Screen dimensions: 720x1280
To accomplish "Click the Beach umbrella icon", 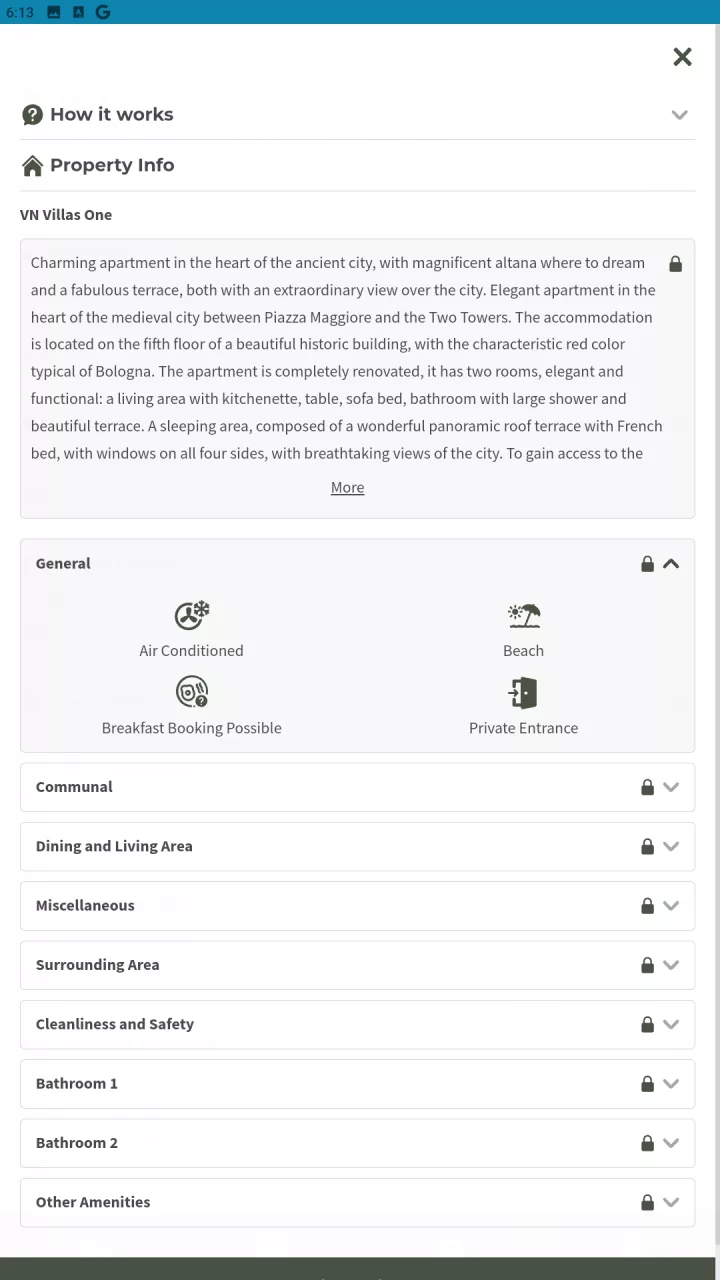I will click(x=524, y=616).
